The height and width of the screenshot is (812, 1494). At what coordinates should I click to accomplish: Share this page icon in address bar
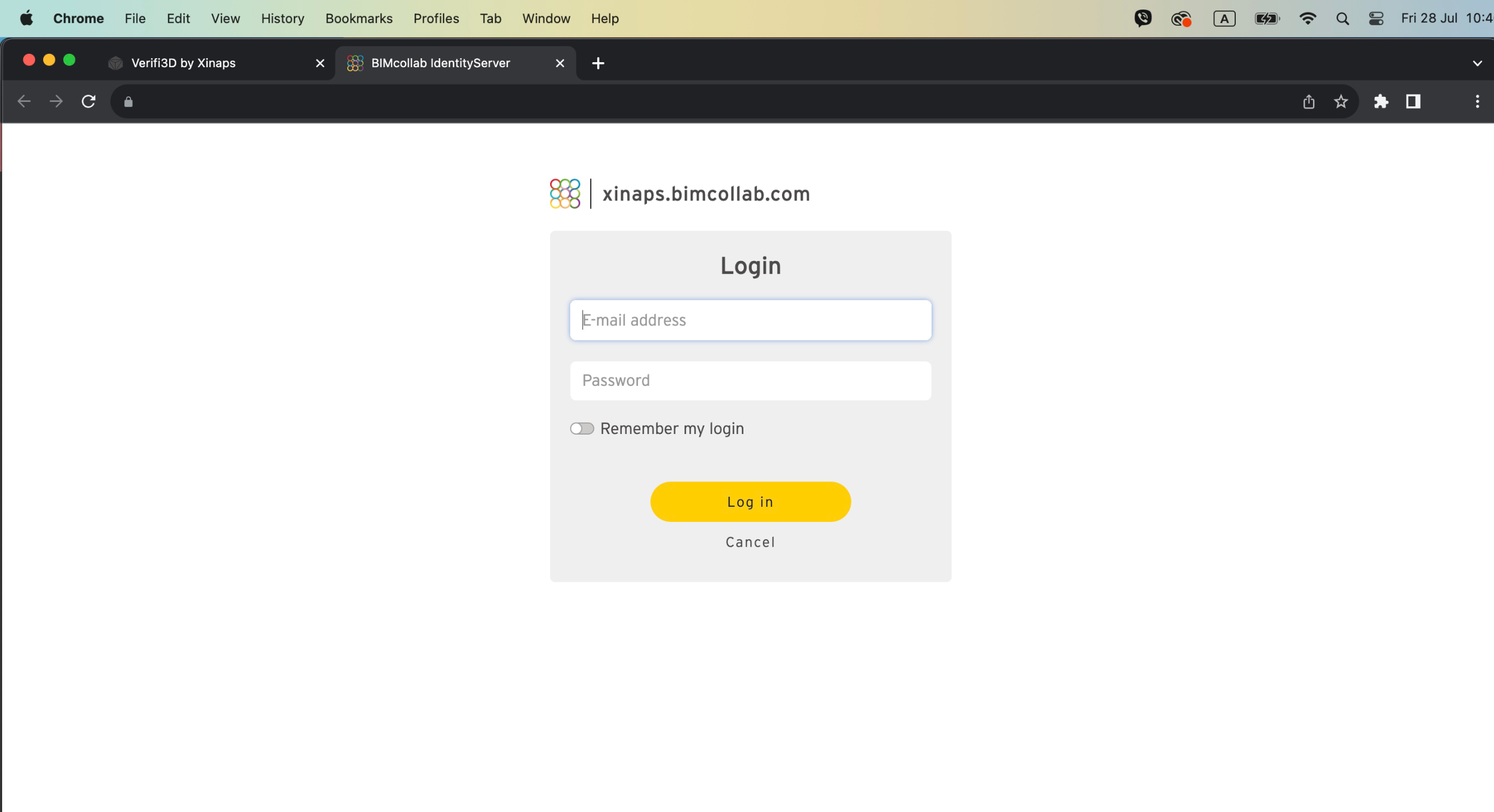(x=1309, y=102)
